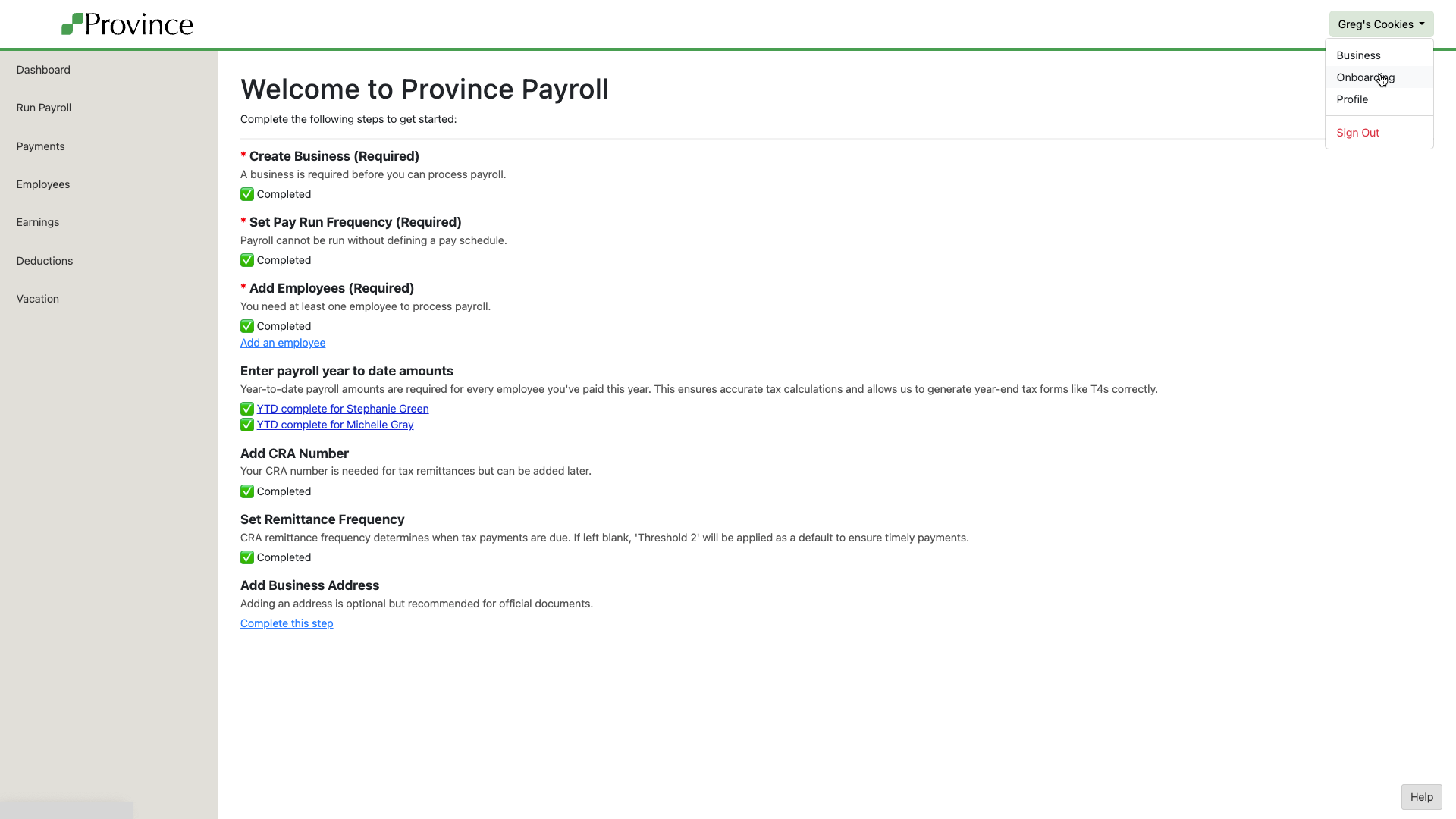Screen dimensions: 1456x819
Task: Select Business from the account menu
Action: pyautogui.click(x=1358, y=55)
